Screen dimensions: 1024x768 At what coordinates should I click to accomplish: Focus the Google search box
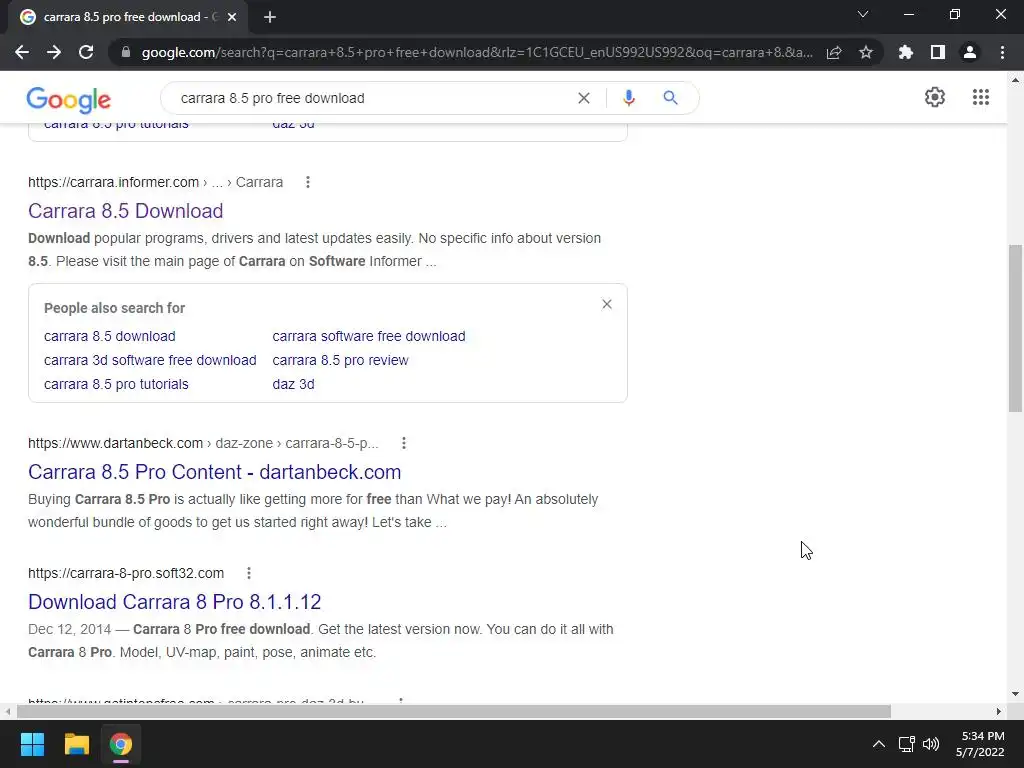pos(372,98)
